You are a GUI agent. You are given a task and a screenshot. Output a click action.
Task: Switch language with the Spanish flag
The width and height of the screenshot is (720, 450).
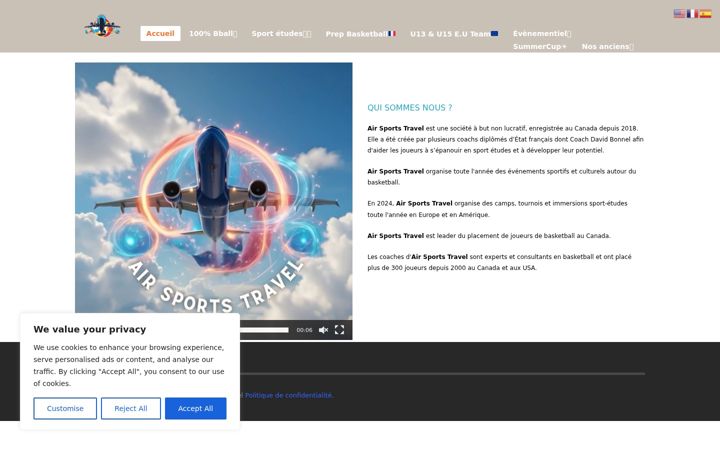[706, 14]
